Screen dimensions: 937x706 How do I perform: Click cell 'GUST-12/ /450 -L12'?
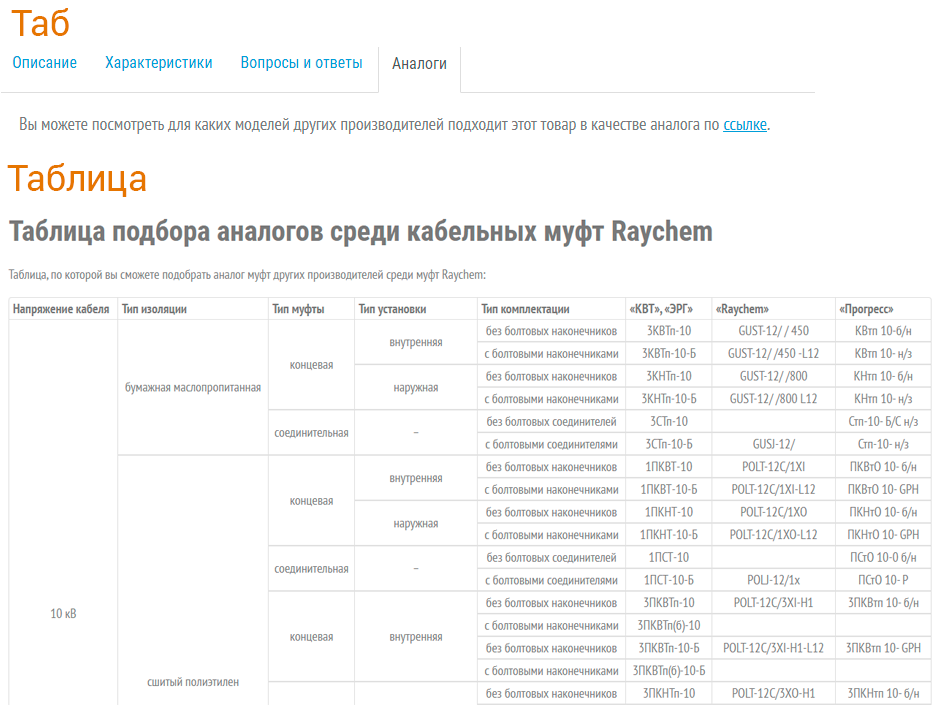773,353
